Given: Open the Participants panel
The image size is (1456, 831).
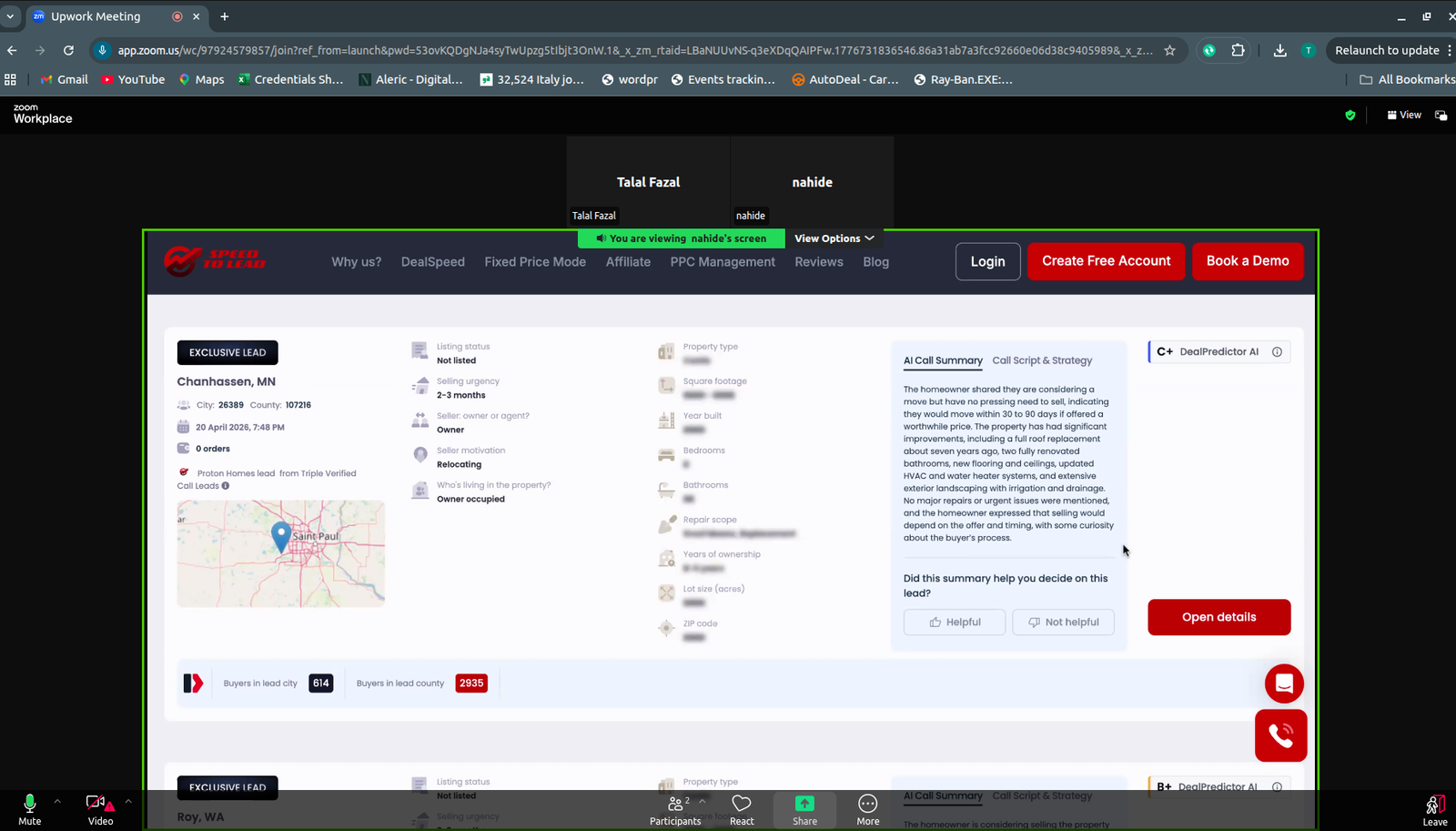Looking at the screenshot, I should pos(675,808).
